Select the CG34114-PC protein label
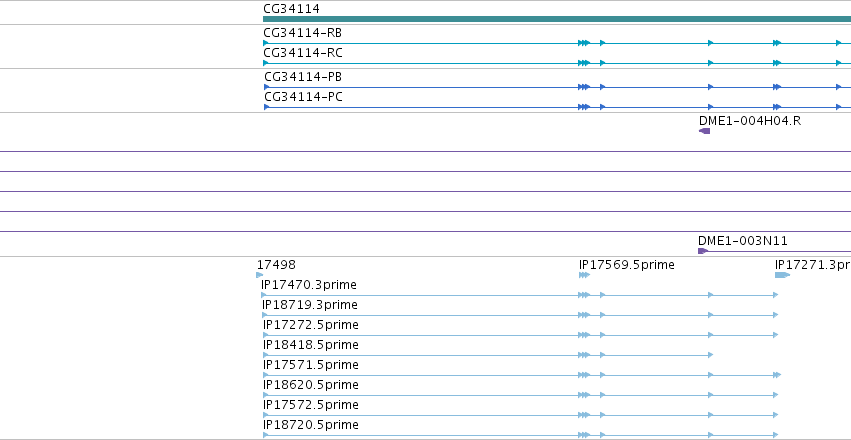 tap(303, 97)
